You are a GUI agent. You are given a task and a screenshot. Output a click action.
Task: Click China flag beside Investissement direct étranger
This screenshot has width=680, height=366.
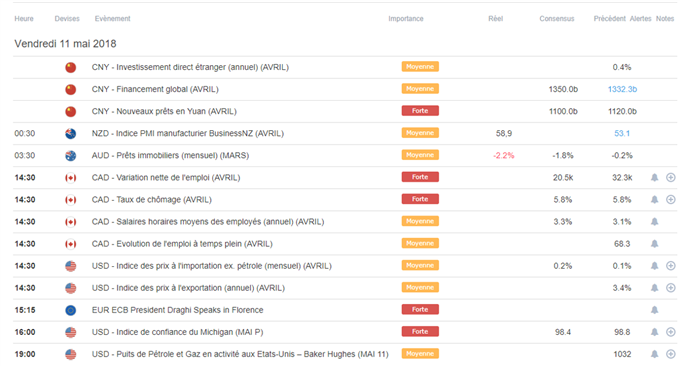(71, 67)
